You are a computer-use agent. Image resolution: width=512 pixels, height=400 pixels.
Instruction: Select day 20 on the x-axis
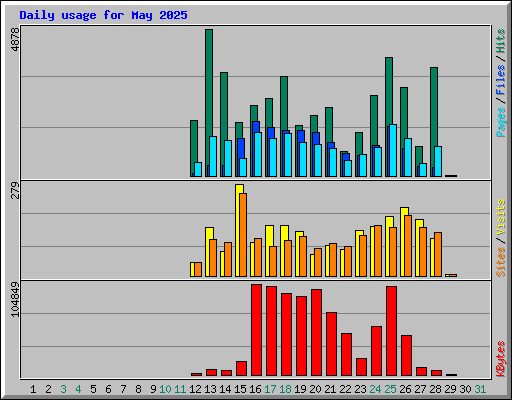coord(315,389)
